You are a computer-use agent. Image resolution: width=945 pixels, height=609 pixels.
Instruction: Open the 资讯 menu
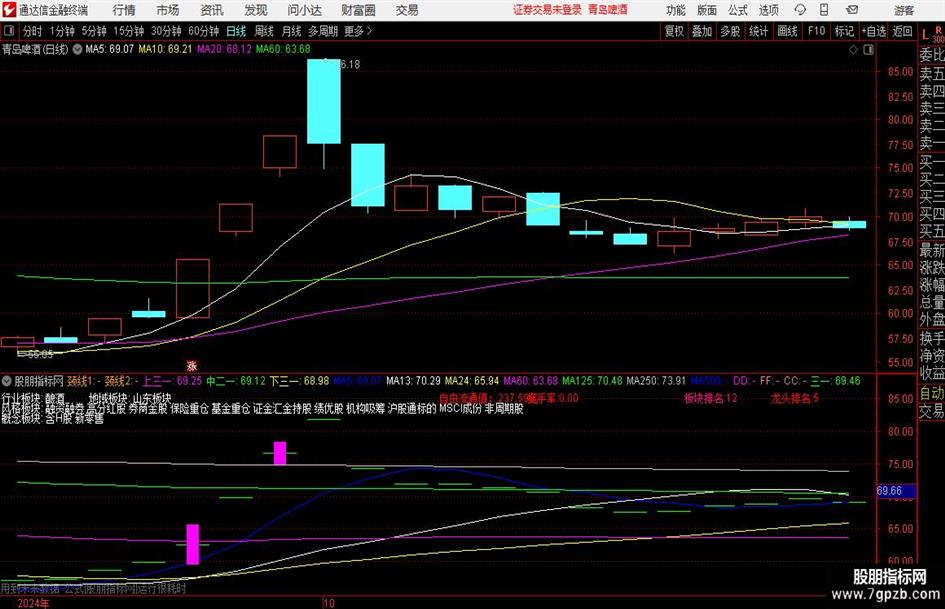click(x=212, y=10)
